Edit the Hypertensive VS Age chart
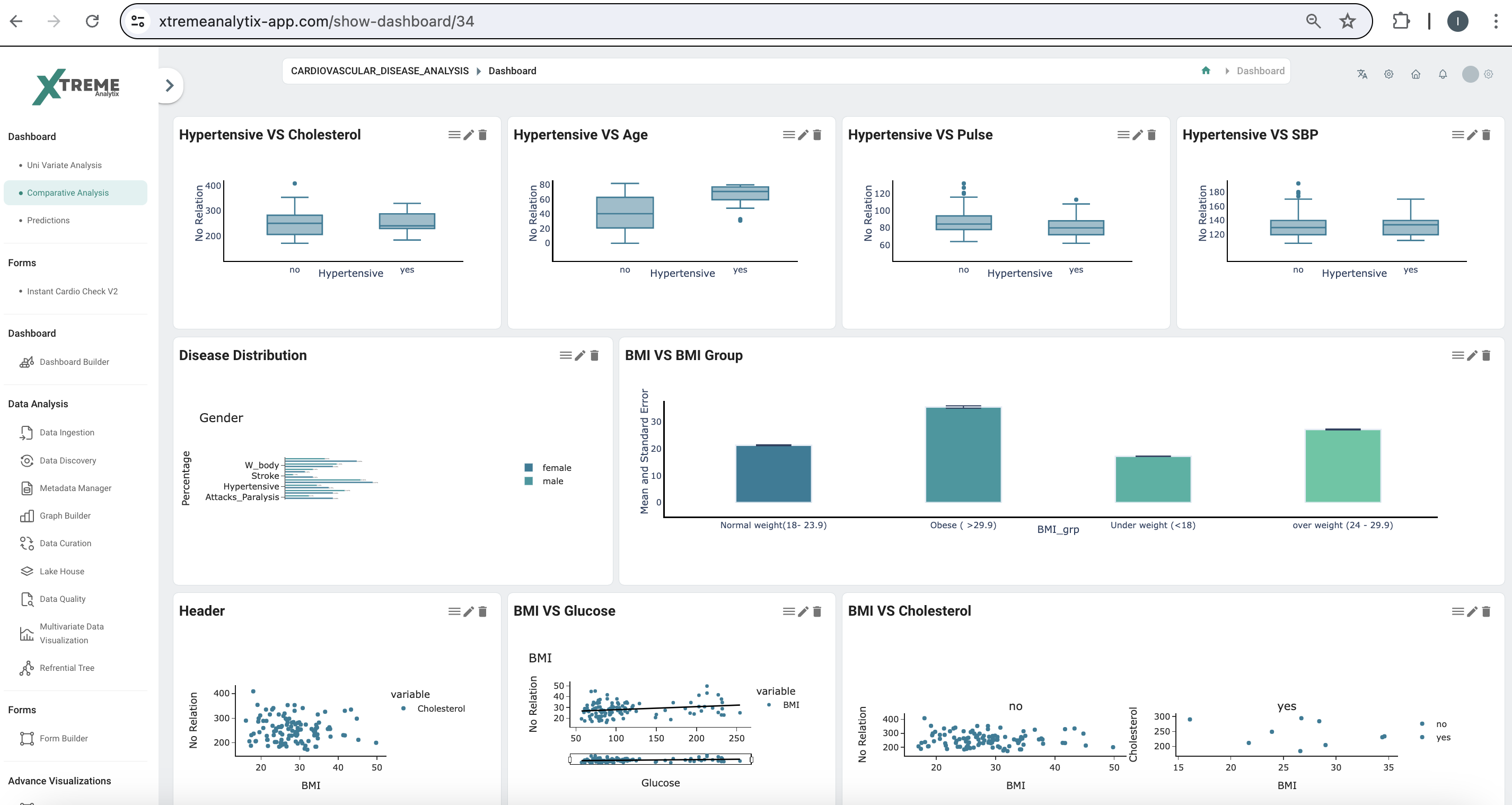Screen dimensions: 1512x805 pos(803,135)
